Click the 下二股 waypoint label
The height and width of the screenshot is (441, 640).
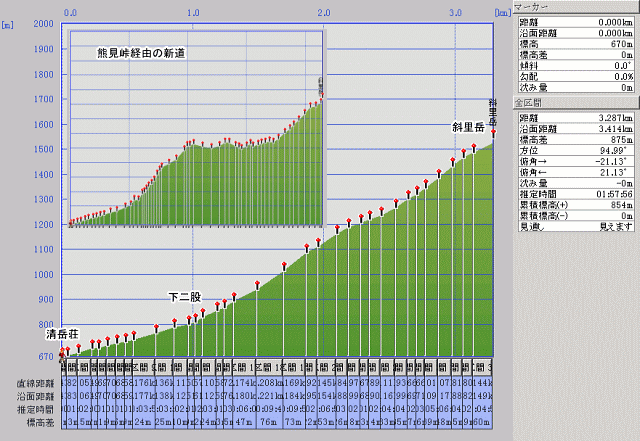pos(185,298)
